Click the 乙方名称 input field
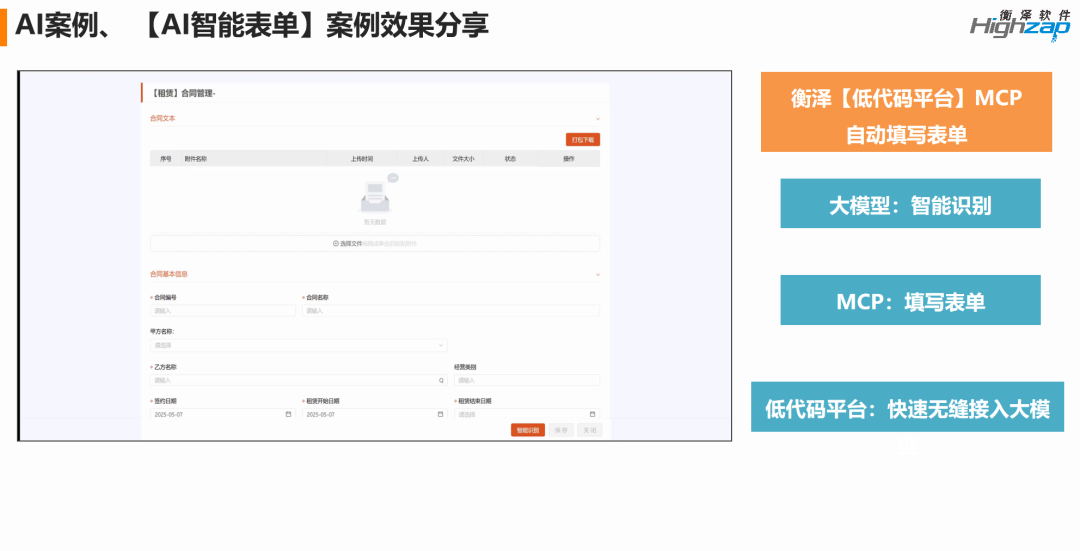The width and height of the screenshot is (1080, 551). pyautogui.click(x=298, y=380)
